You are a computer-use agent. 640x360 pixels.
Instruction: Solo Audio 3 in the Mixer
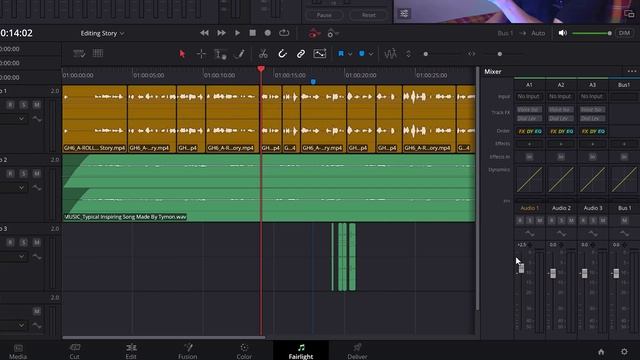593,221
